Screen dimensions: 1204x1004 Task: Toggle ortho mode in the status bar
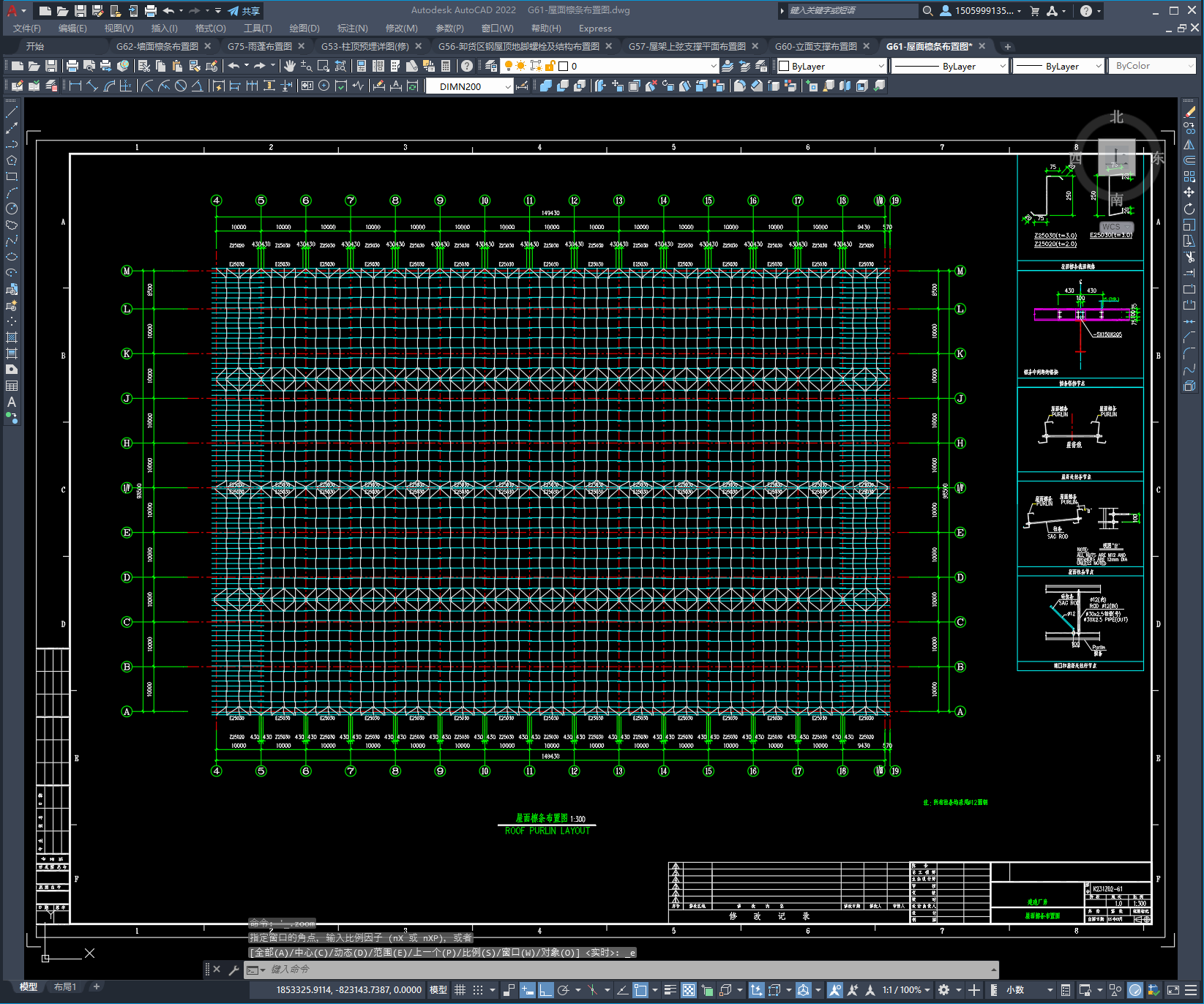546,990
